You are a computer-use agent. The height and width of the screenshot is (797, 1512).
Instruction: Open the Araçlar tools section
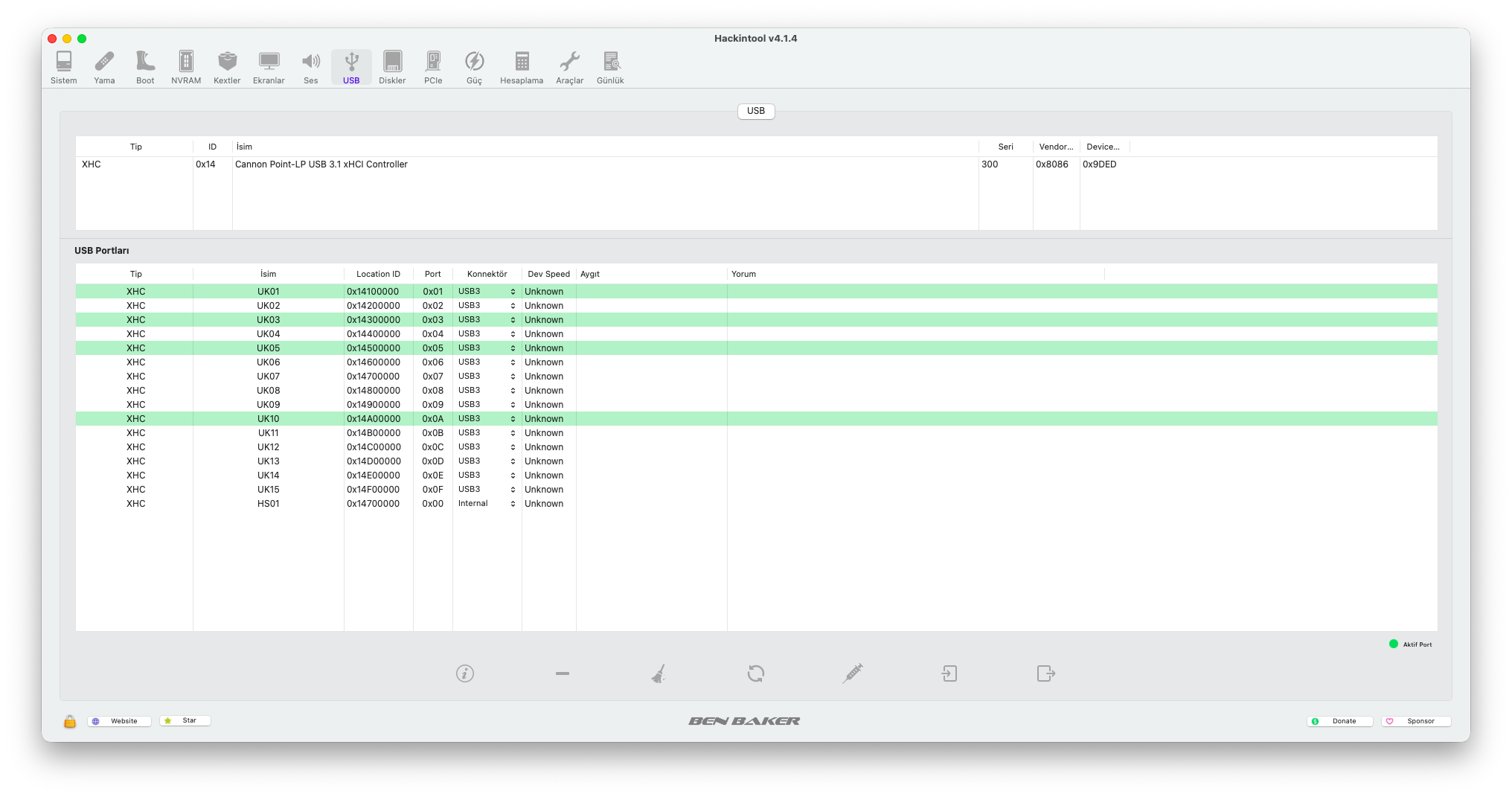[x=570, y=68]
